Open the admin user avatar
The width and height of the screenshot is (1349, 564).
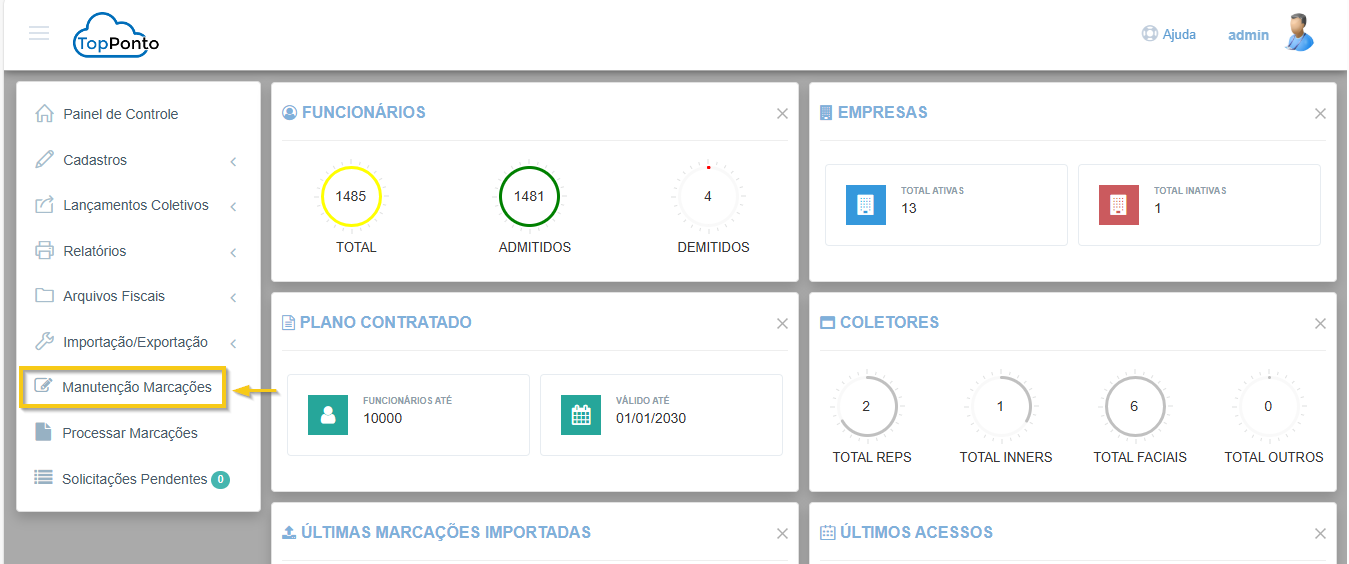[1299, 33]
